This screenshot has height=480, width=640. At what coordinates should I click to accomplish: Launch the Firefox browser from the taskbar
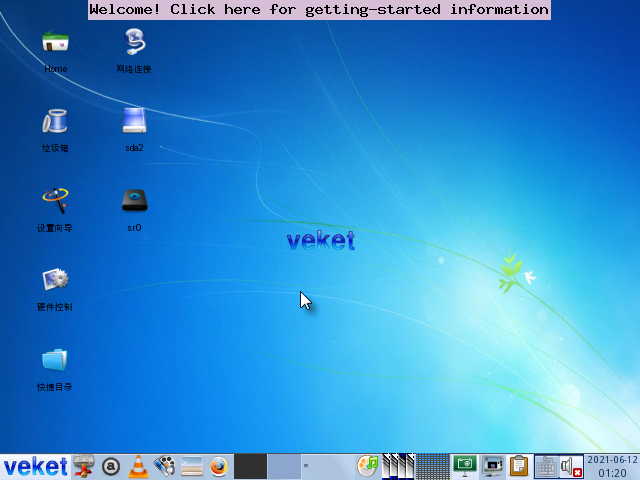click(219, 467)
